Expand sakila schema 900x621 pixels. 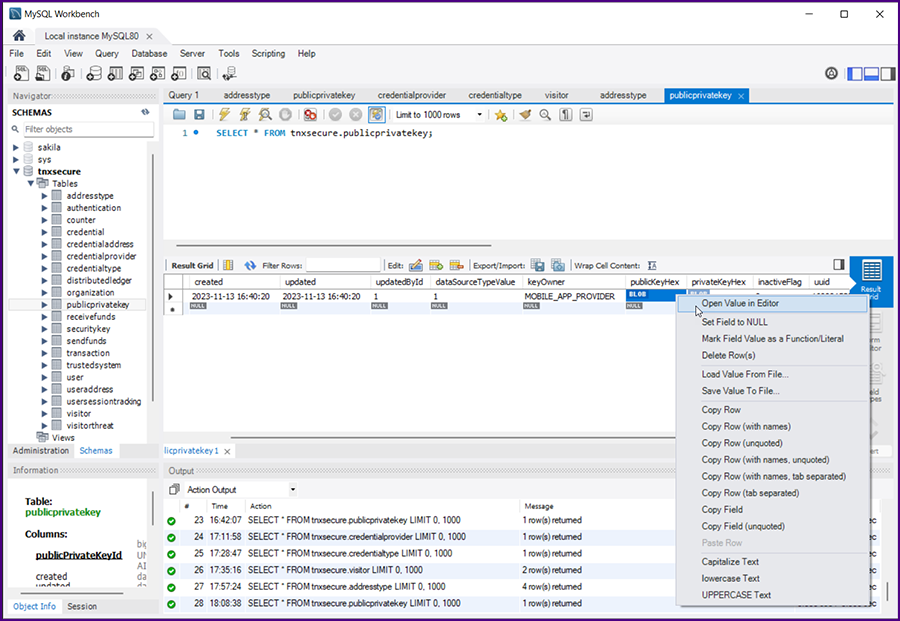point(16,147)
